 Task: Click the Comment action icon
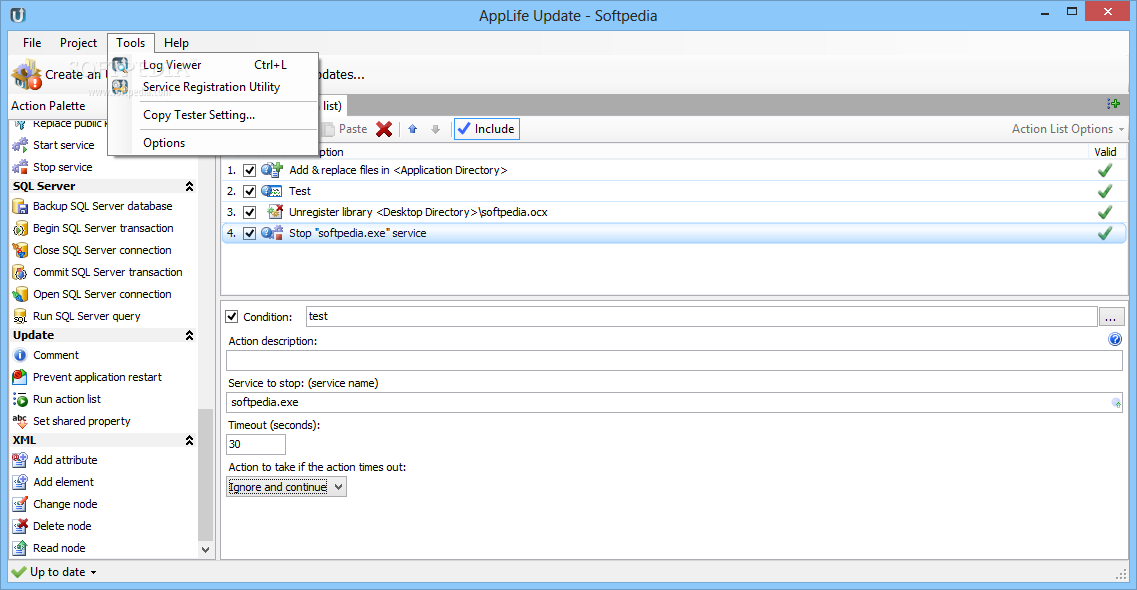coord(20,355)
